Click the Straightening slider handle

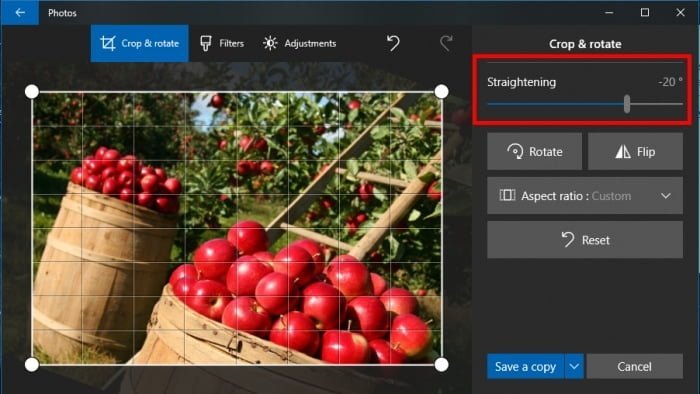pos(627,104)
